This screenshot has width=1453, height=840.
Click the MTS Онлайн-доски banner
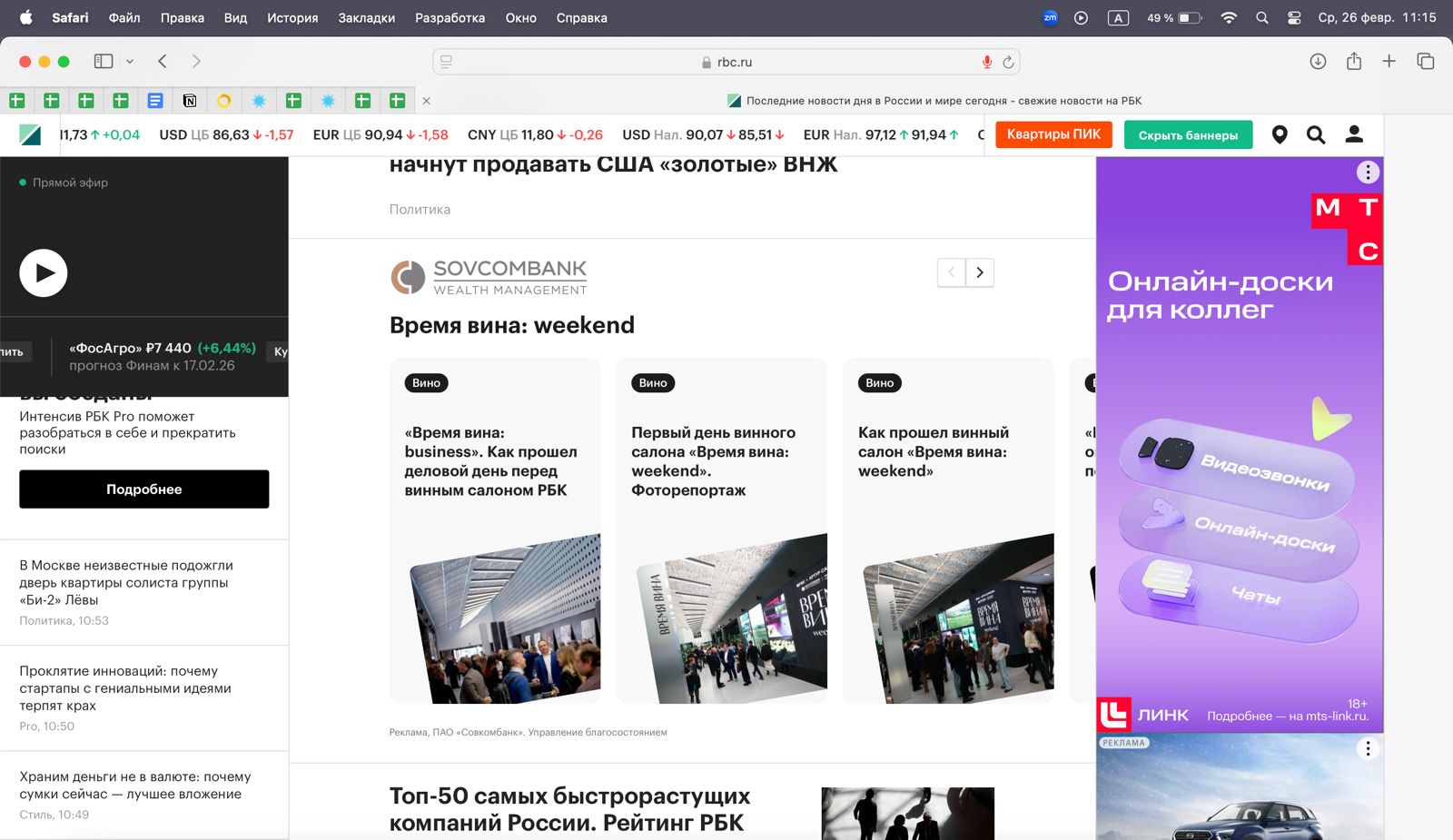click(1240, 445)
